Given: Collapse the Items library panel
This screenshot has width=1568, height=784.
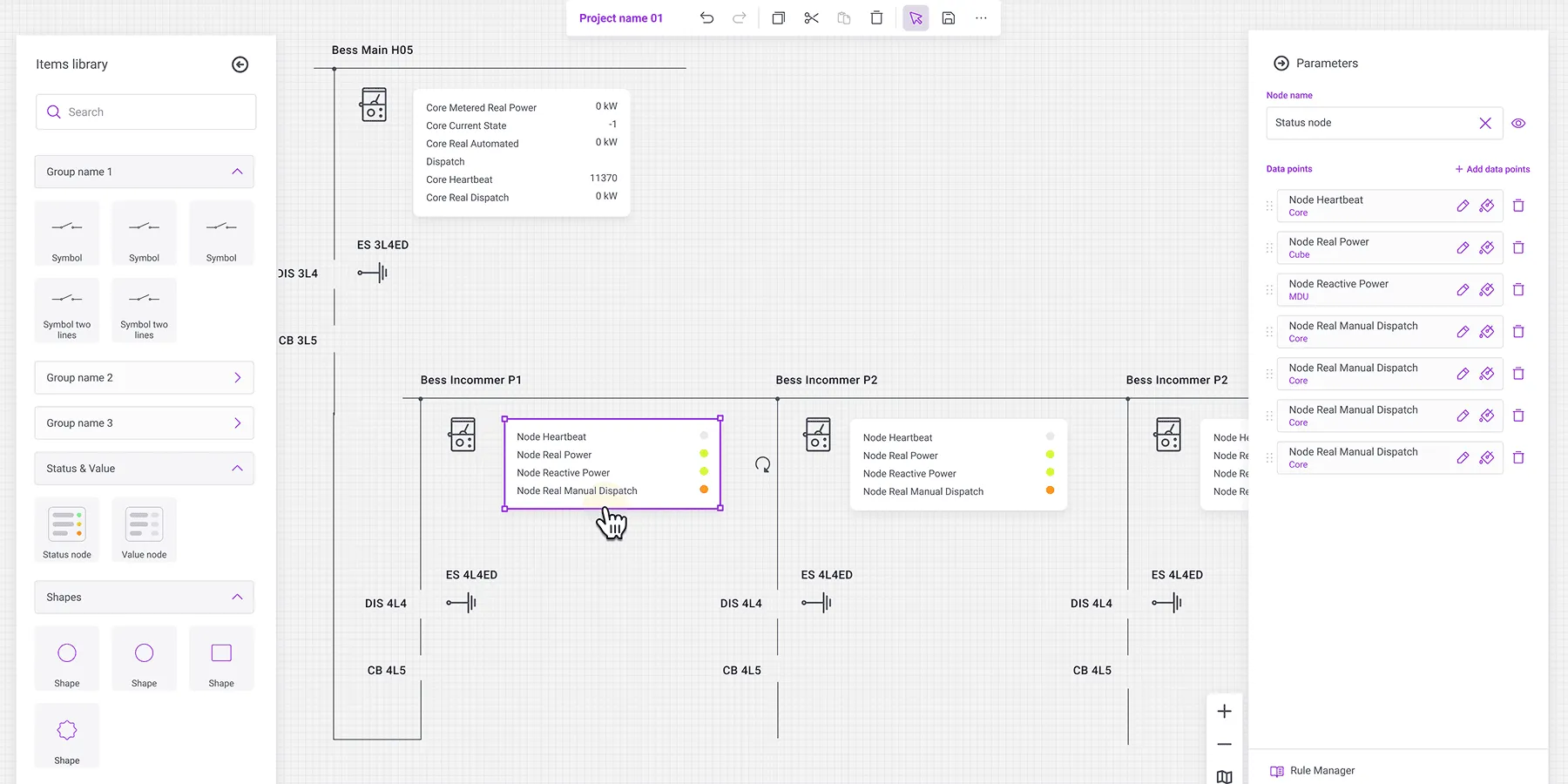Looking at the screenshot, I should [x=240, y=64].
